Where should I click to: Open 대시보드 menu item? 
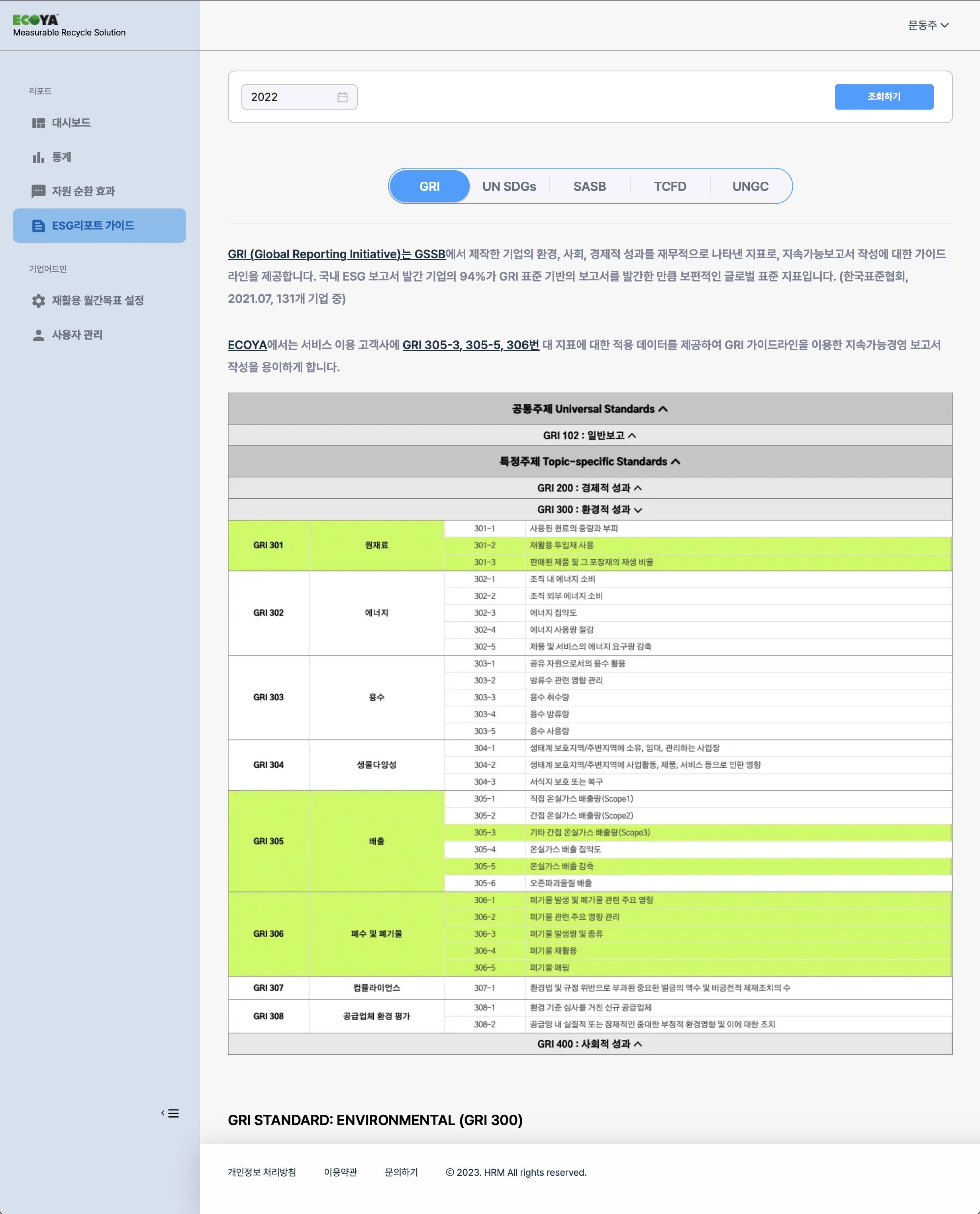(x=99, y=123)
